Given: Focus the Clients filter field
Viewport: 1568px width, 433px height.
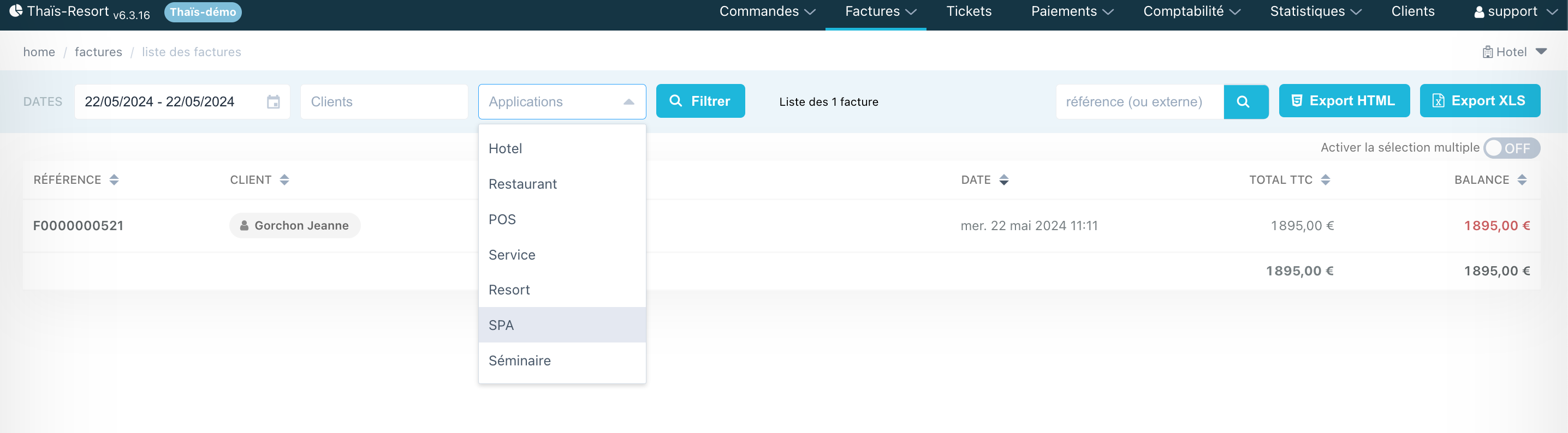Looking at the screenshot, I should pos(384,101).
